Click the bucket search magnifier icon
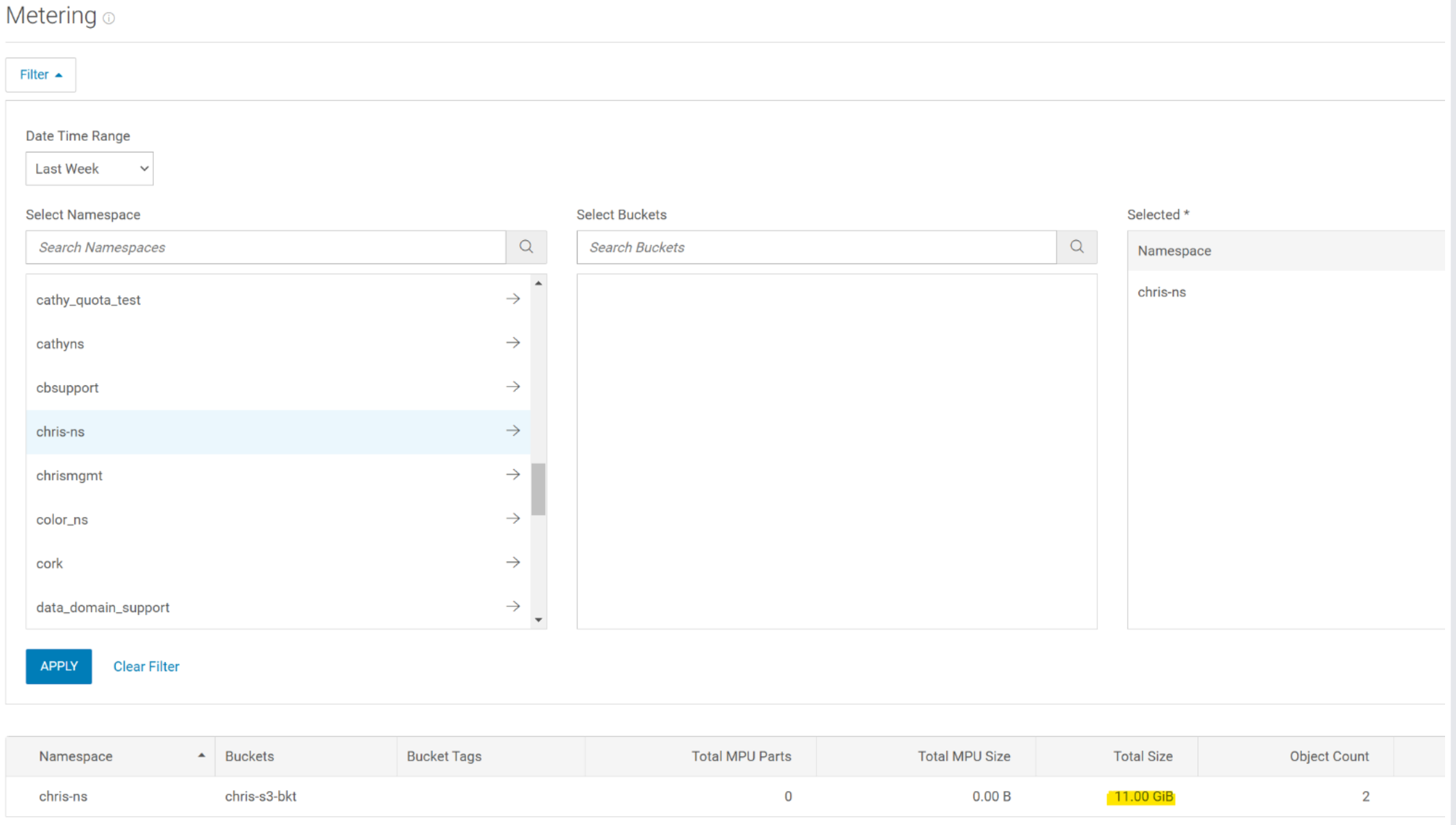 click(x=1076, y=247)
